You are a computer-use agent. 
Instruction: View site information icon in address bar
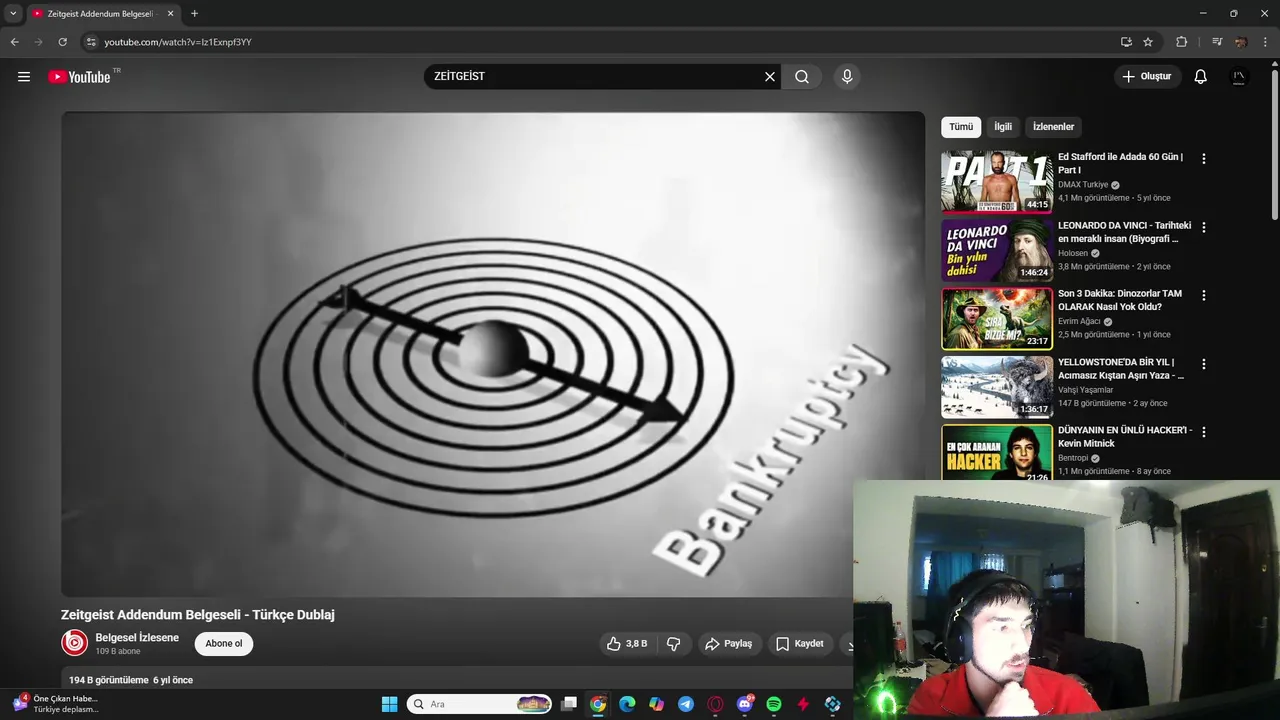[x=91, y=42]
